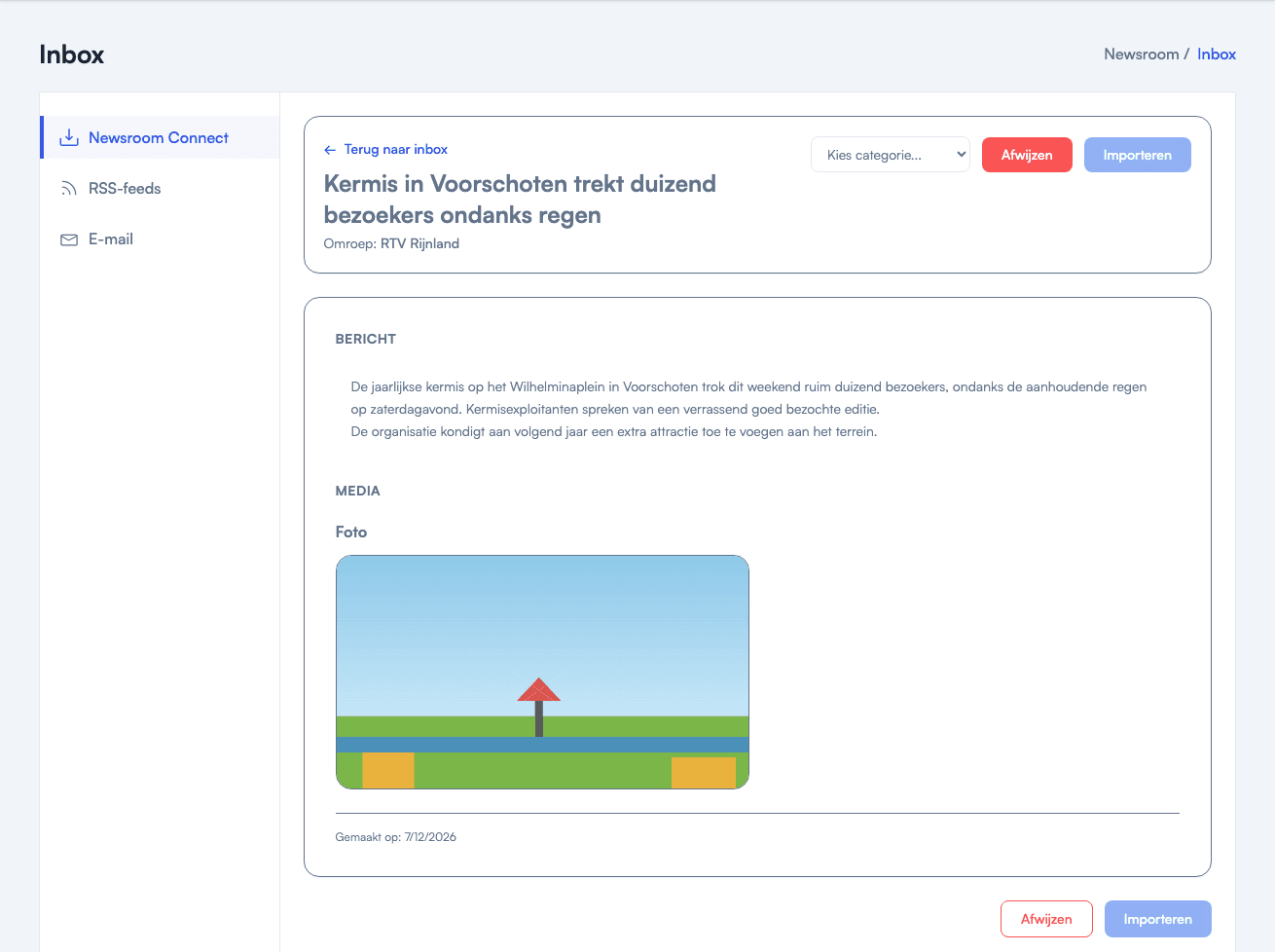The image size is (1275, 952).
Task: Click the Newsroom breadcrumb
Action: [x=1141, y=55]
